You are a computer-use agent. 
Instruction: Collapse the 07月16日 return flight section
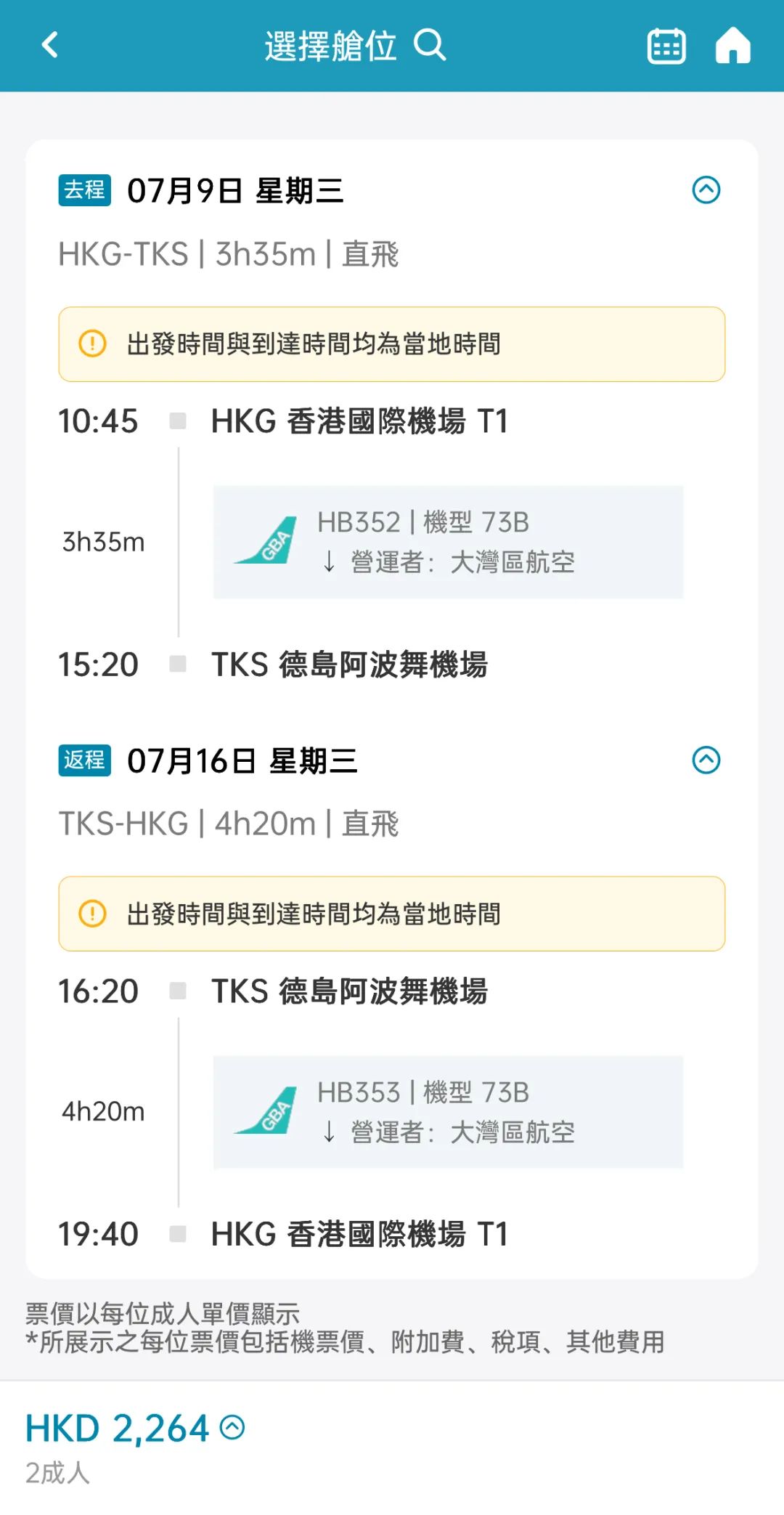pos(706,760)
